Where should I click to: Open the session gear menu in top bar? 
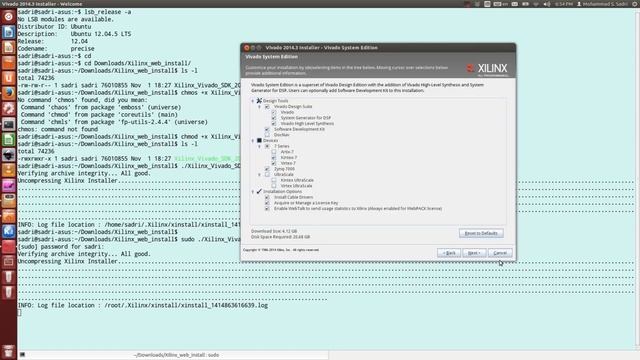[635, 4]
